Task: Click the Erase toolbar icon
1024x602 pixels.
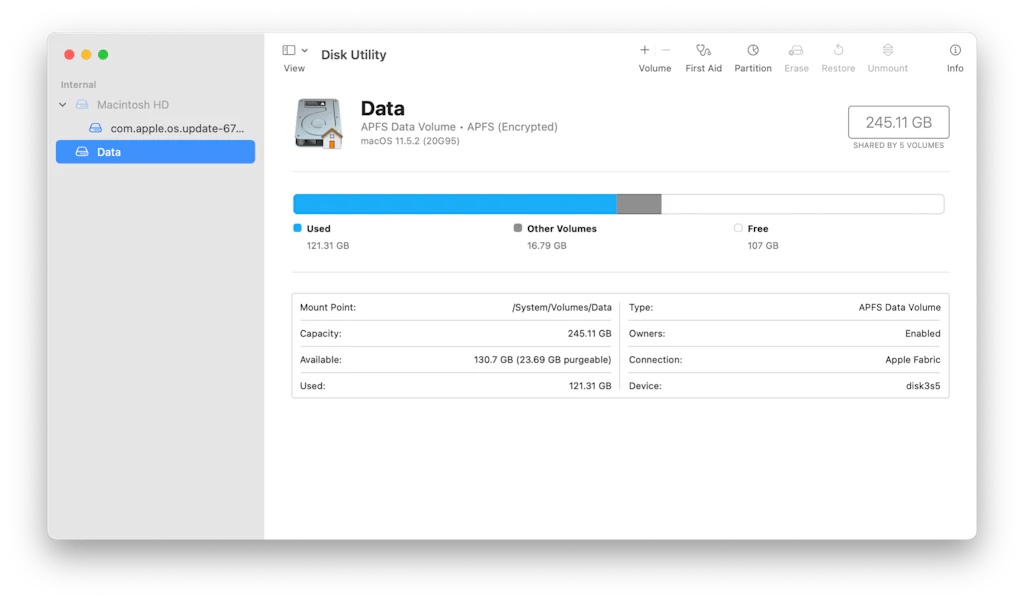Action: (795, 50)
